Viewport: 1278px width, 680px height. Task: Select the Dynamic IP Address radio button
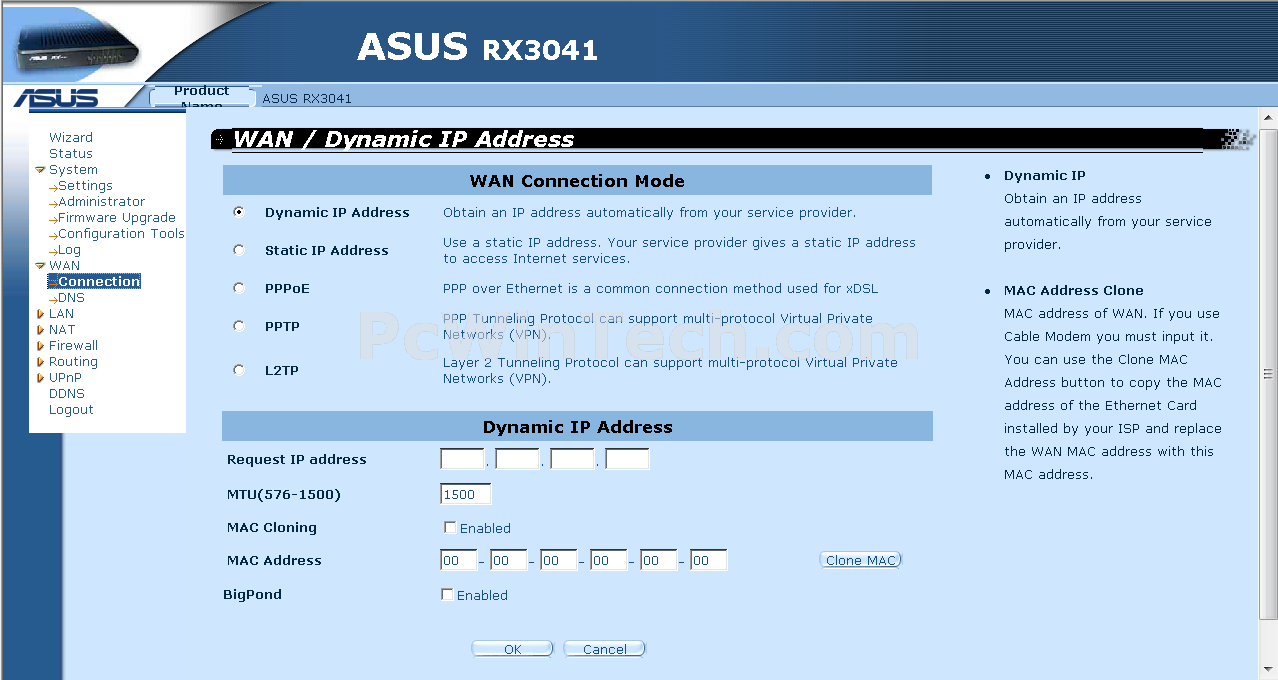(x=238, y=212)
